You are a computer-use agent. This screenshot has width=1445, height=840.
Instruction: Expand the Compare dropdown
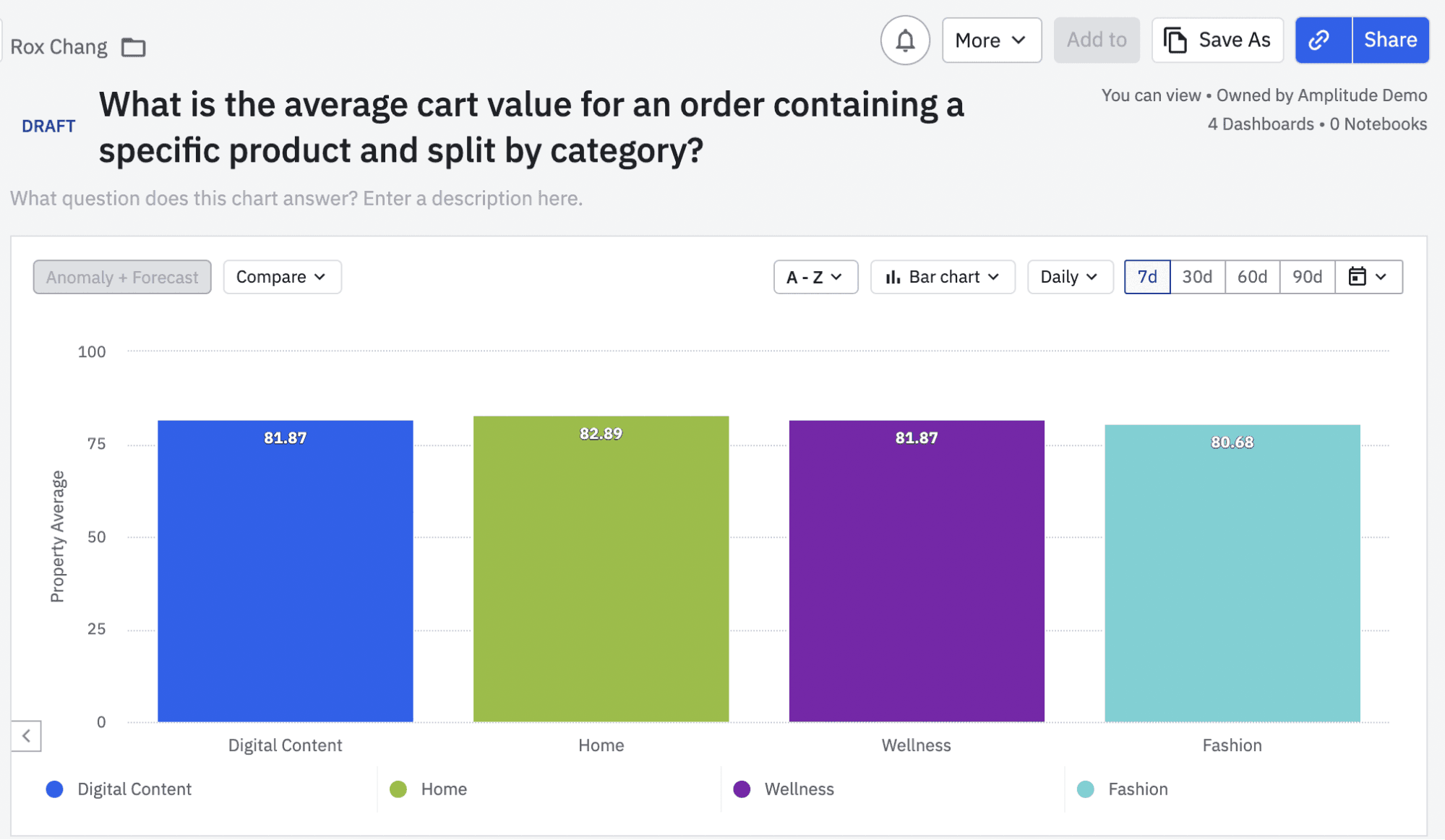pos(282,276)
